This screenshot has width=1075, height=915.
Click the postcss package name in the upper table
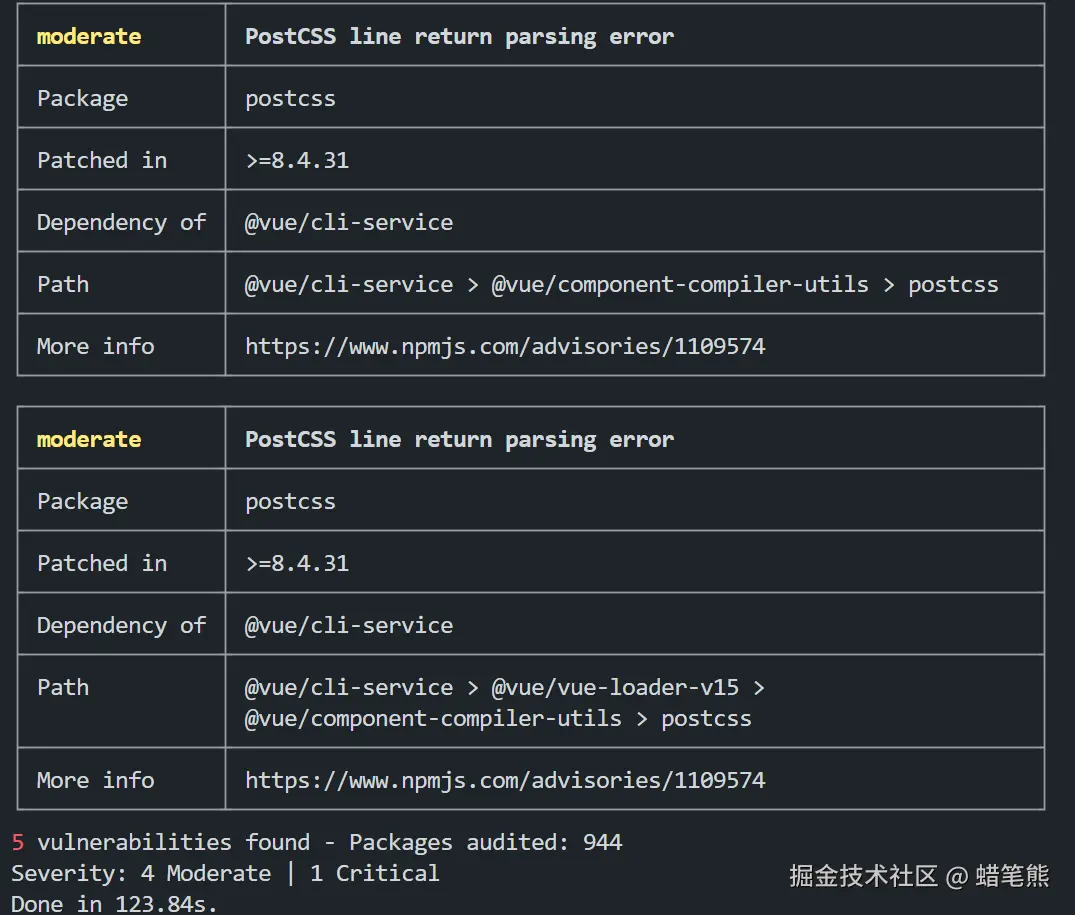pyautogui.click(x=290, y=98)
